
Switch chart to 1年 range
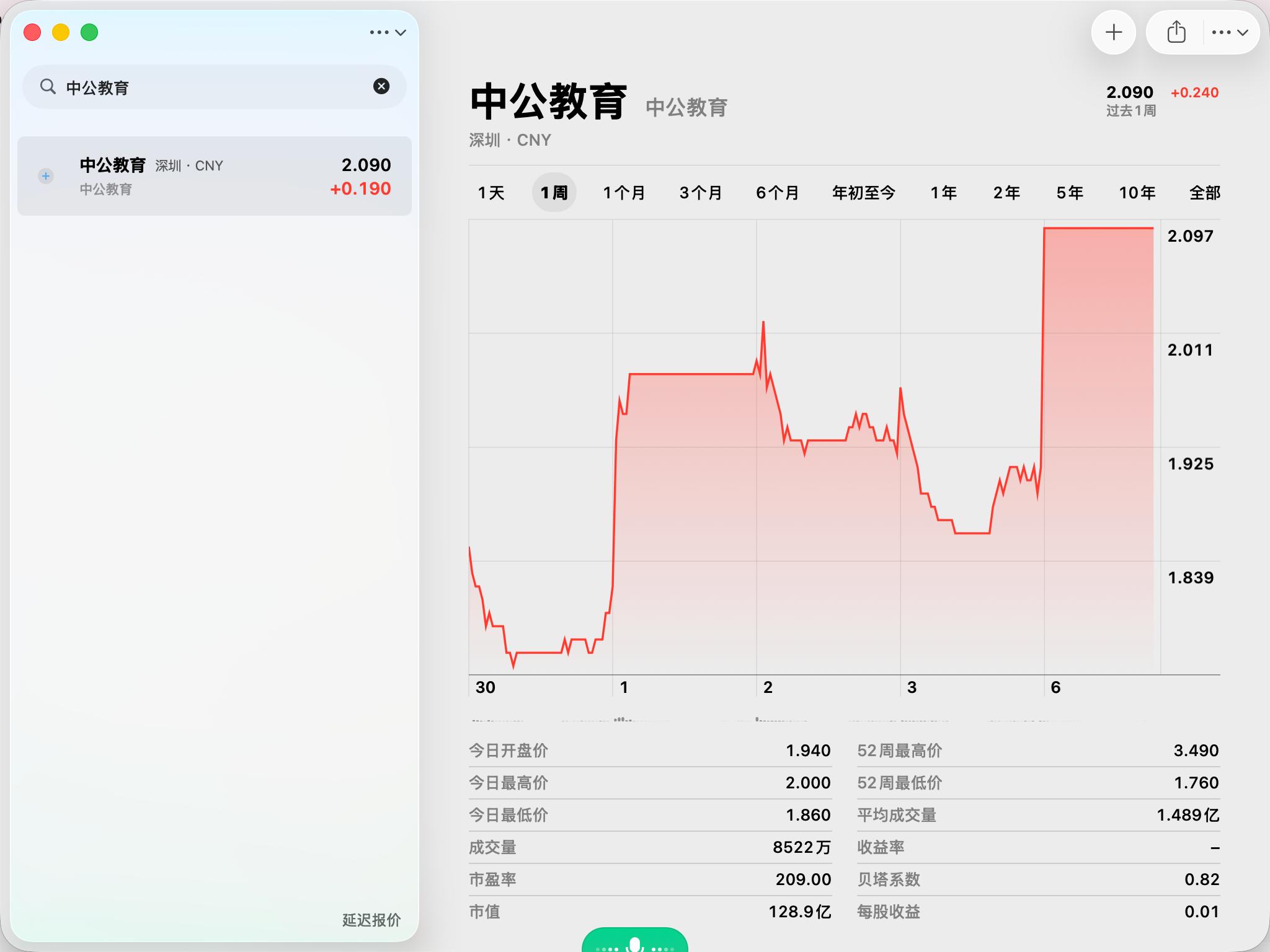(x=943, y=193)
